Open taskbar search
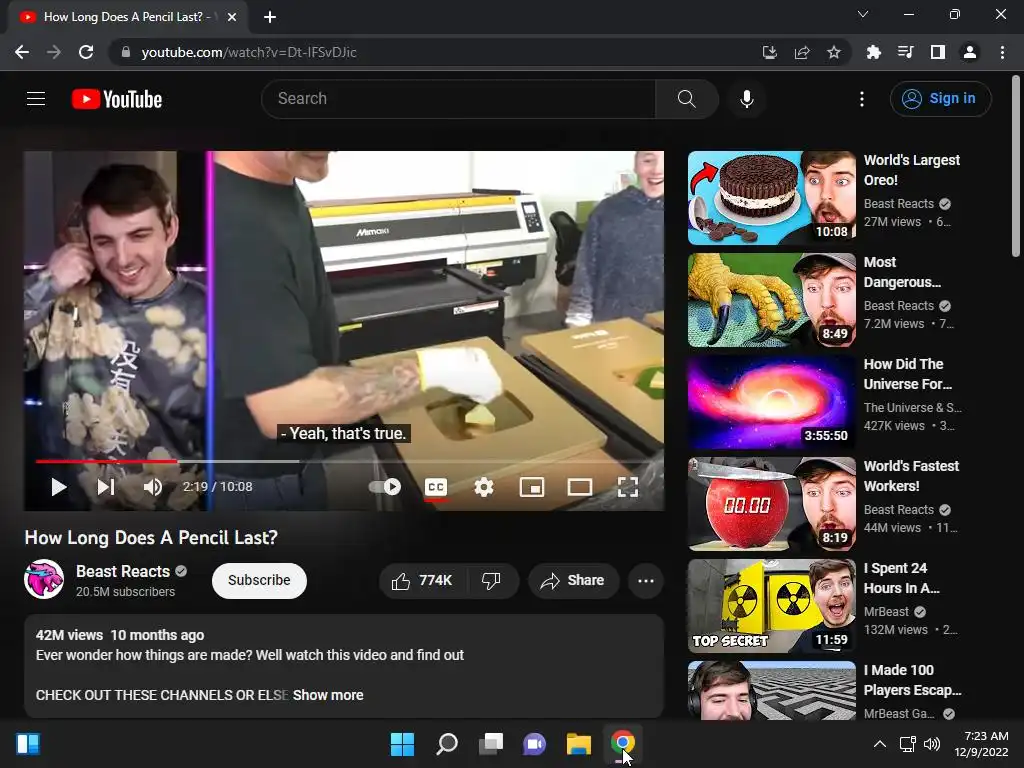This screenshot has height=768, width=1024. 447,744
